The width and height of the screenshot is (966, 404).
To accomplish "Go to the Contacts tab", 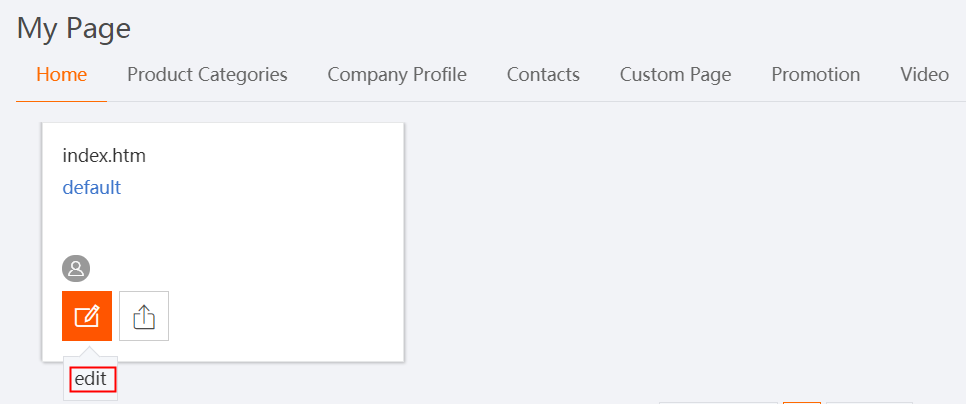I will click(543, 75).
